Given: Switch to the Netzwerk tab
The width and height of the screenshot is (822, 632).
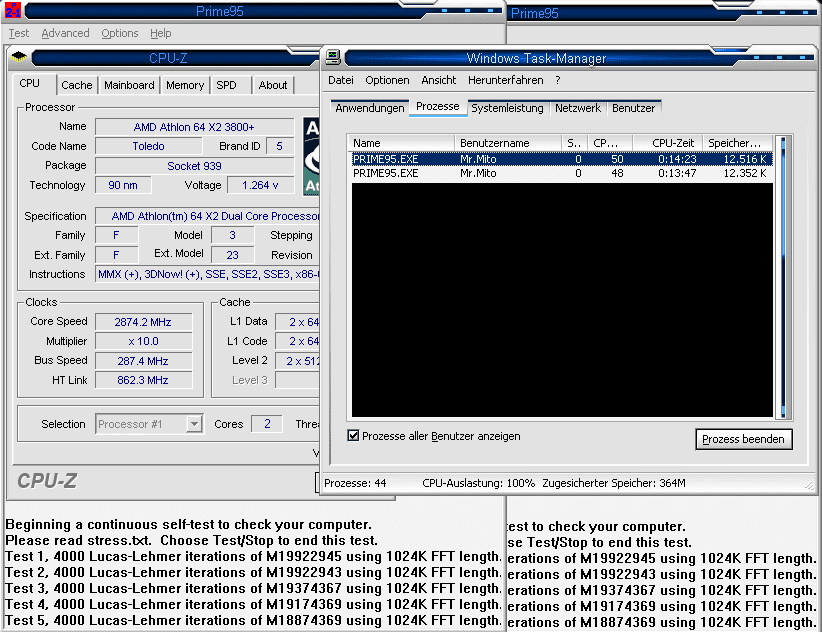Looking at the screenshot, I should [578, 108].
